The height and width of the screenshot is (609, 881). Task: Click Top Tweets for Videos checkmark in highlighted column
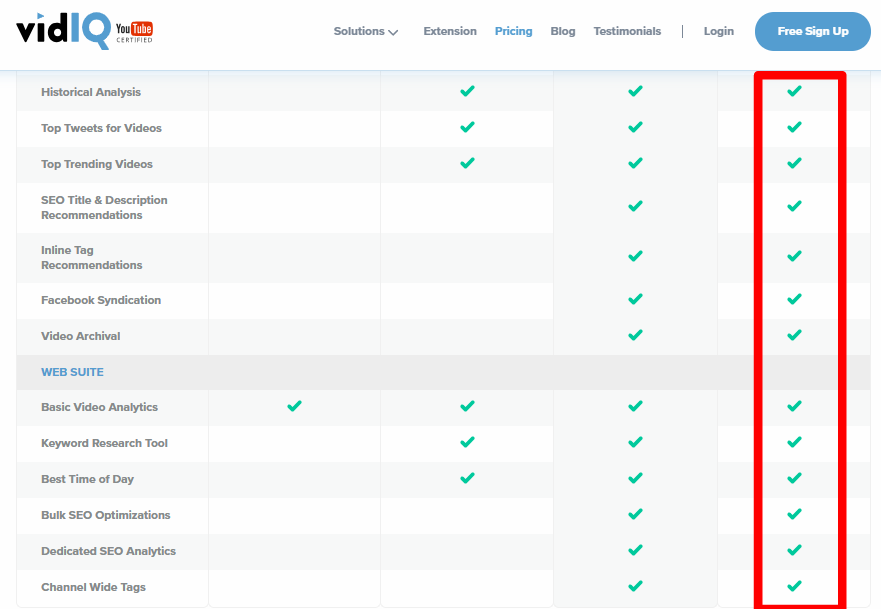(794, 127)
